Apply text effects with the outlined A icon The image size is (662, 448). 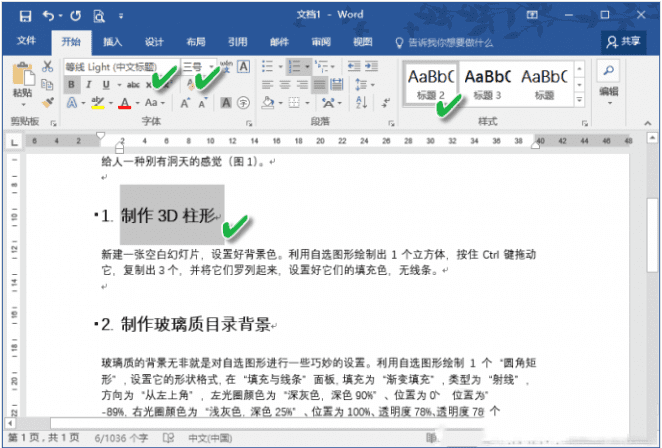72,103
